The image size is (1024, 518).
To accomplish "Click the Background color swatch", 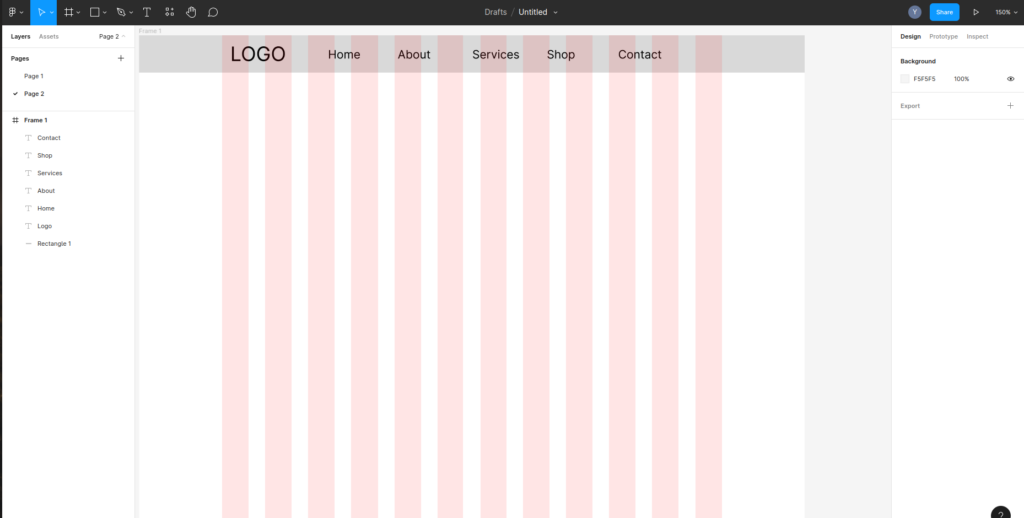I will pyautogui.click(x=905, y=78).
